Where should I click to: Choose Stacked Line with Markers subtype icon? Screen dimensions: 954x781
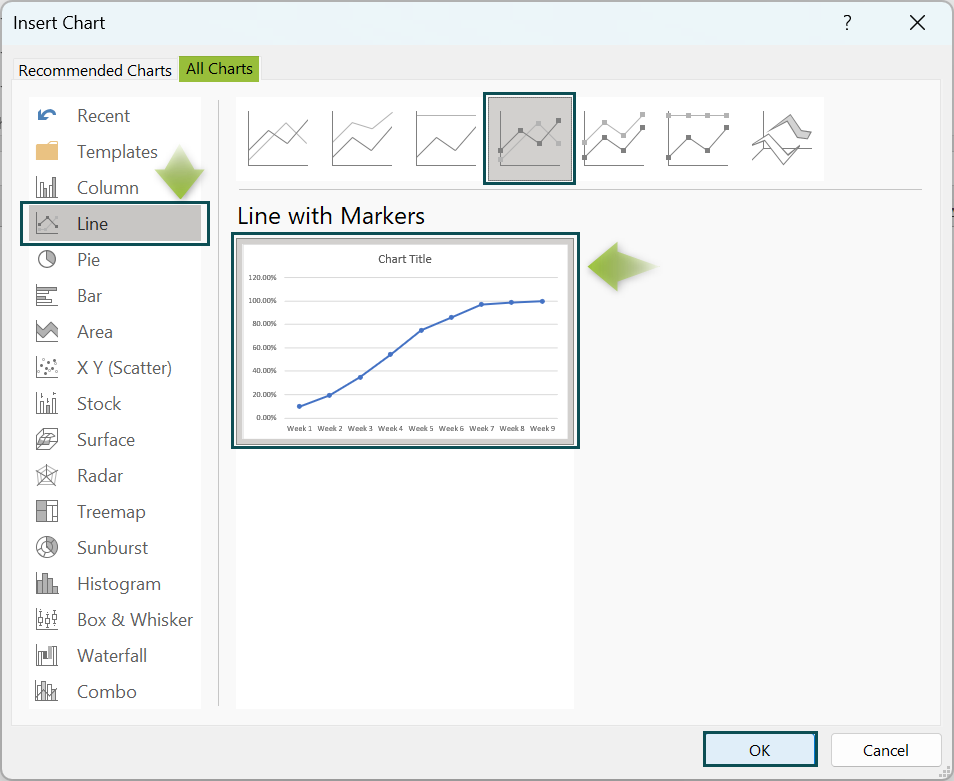613,138
